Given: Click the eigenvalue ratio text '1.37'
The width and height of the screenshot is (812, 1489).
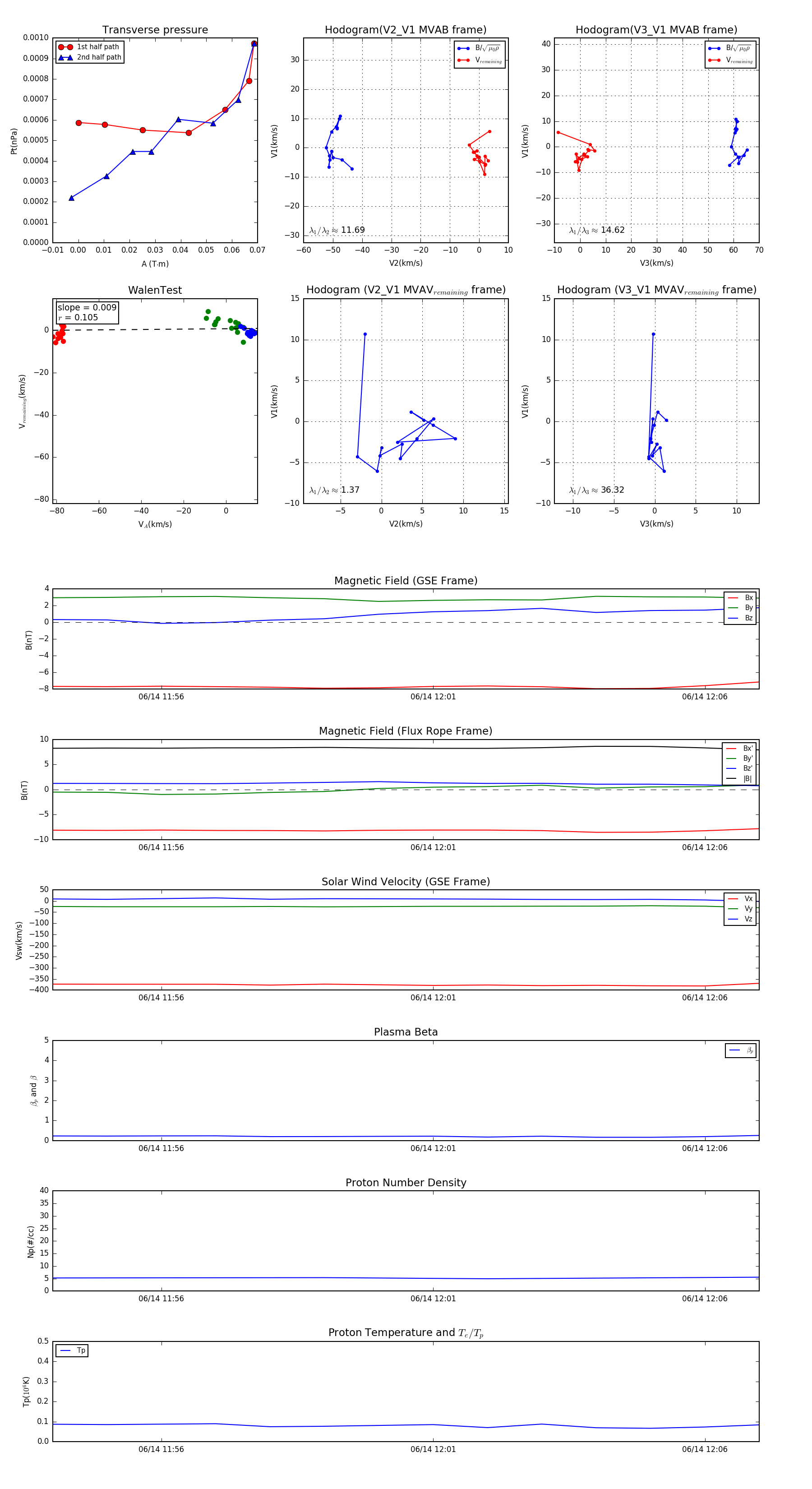Looking at the screenshot, I should [x=350, y=490].
